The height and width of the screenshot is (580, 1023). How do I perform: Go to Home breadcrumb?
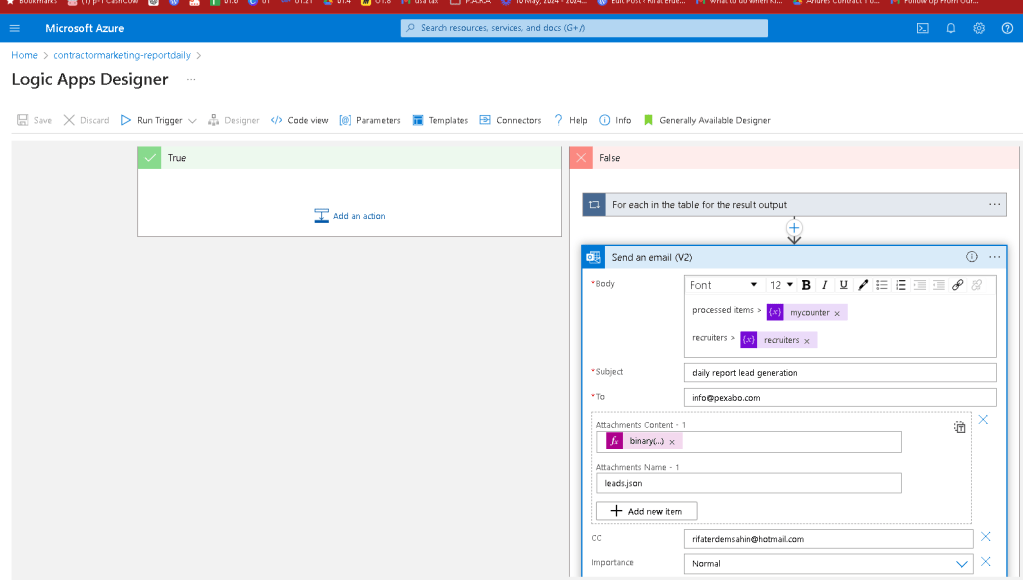[24, 55]
